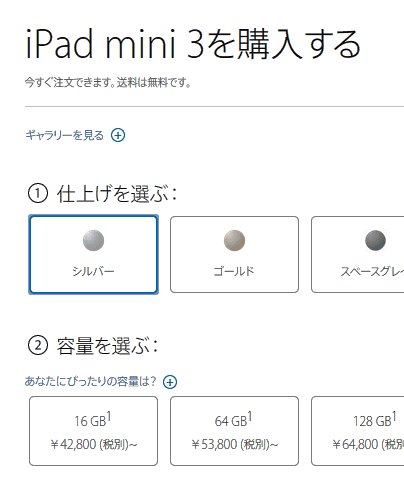The image size is (404, 501).
Task: Click the footnote 1 superscript on 128 GB
Action: click(x=394, y=417)
